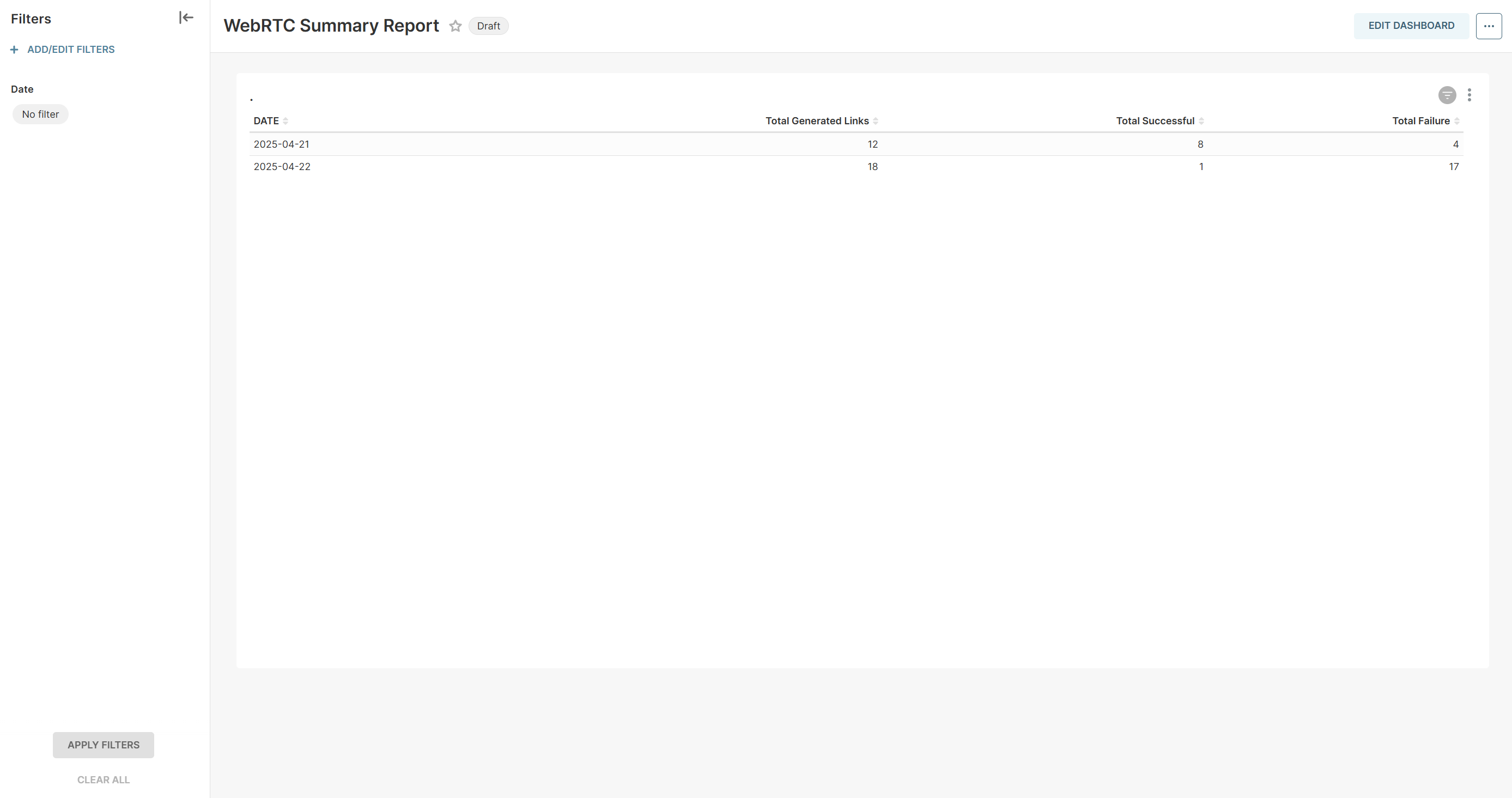Click Edit Dashboard button

click(x=1411, y=26)
